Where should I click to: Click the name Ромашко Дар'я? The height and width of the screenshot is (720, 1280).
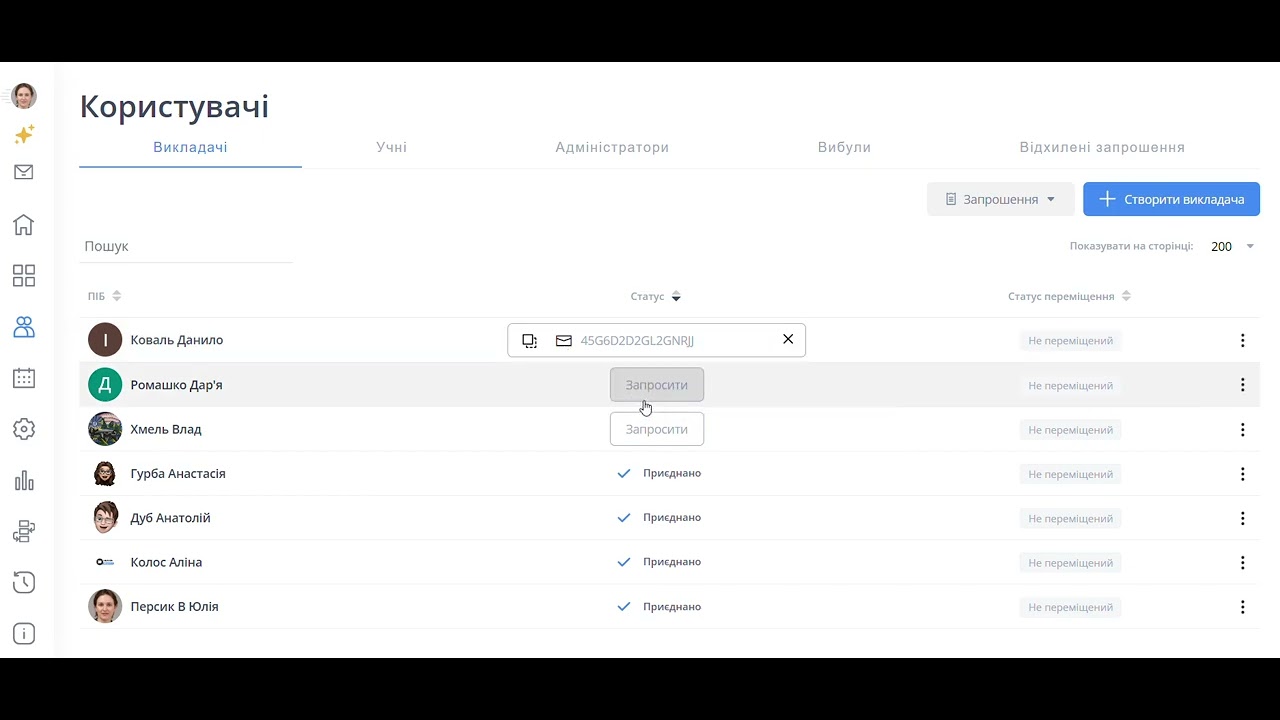176,385
